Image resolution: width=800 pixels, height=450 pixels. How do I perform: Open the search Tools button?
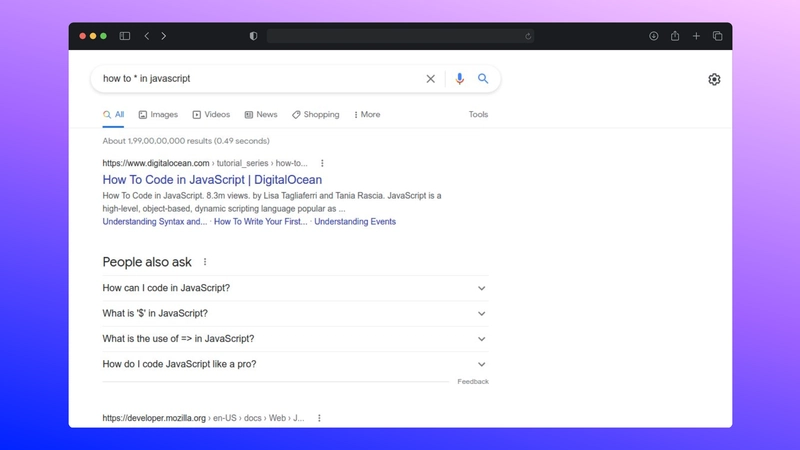point(479,115)
